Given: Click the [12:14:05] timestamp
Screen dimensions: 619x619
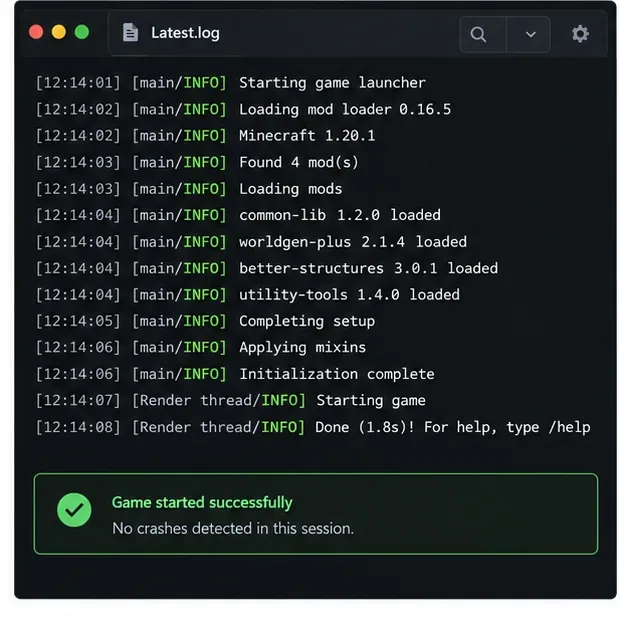Looking at the screenshot, I should point(78,321).
